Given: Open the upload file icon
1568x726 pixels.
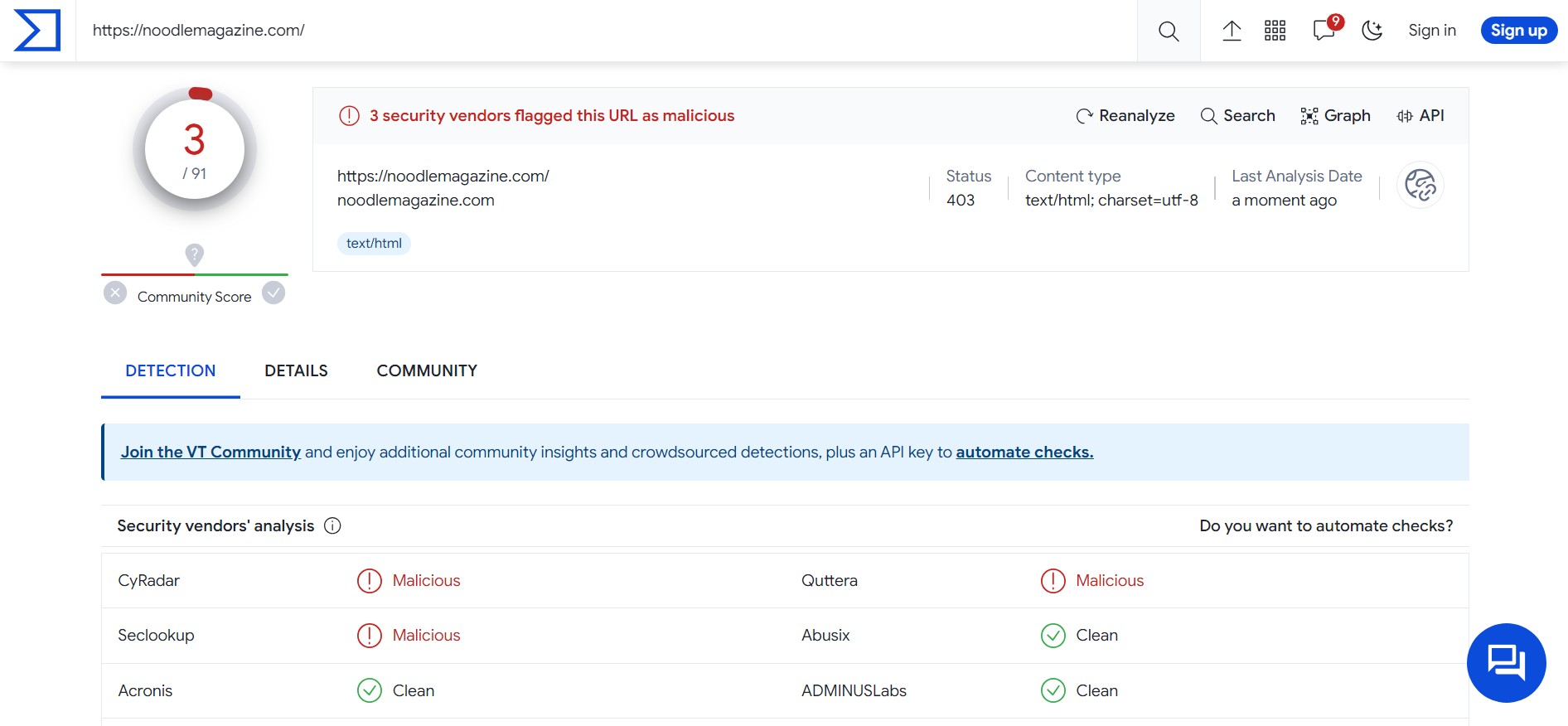Looking at the screenshot, I should click(1232, 31).
